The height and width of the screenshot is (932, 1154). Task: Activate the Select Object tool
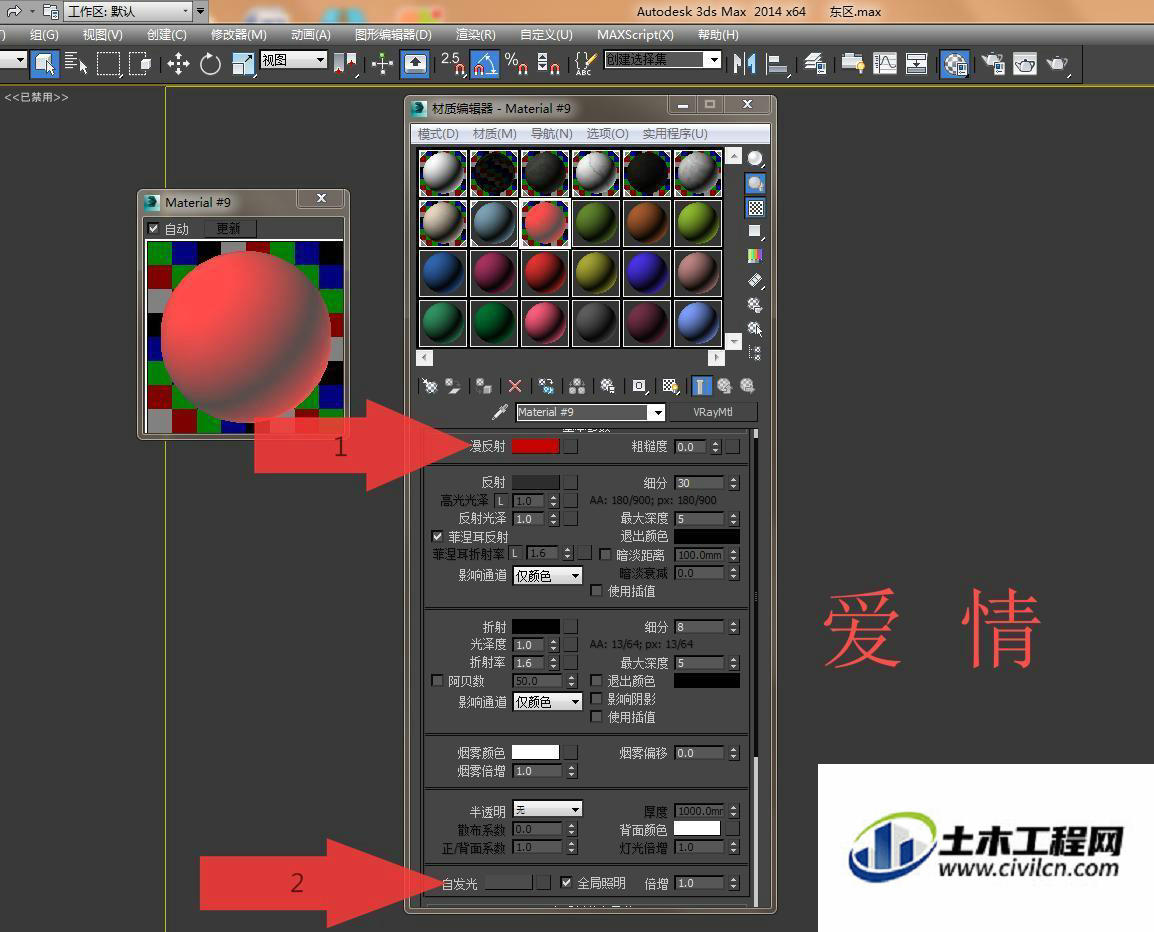click(45, 64)
